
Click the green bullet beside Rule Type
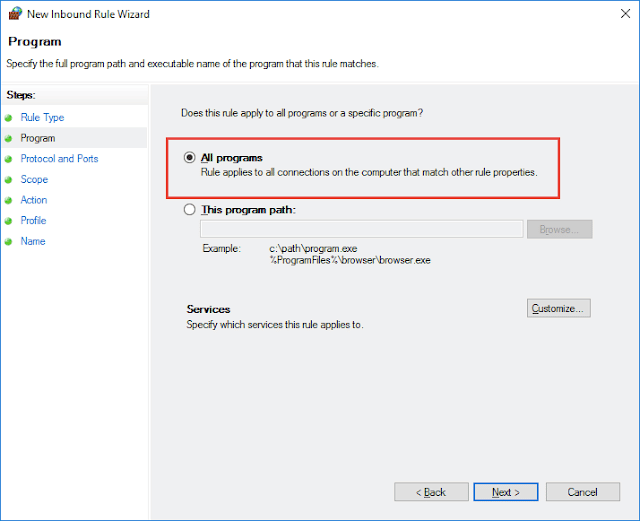click(x=8, y=118)
